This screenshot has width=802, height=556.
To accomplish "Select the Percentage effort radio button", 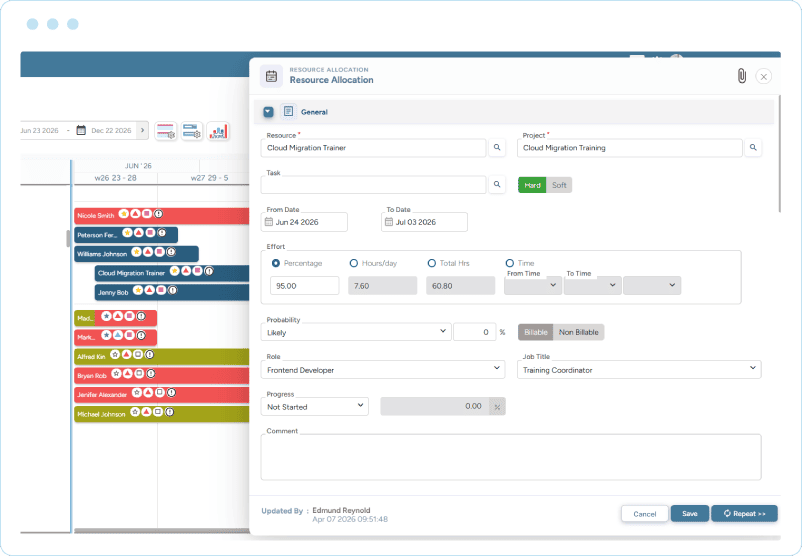I will coord(276,263).
